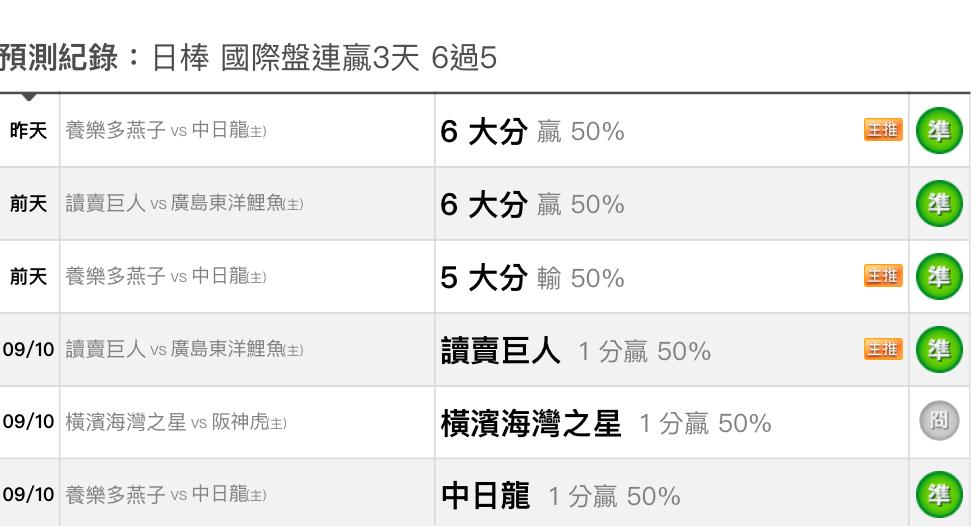Click orange 主推 tag in yesterday's row

883,130
